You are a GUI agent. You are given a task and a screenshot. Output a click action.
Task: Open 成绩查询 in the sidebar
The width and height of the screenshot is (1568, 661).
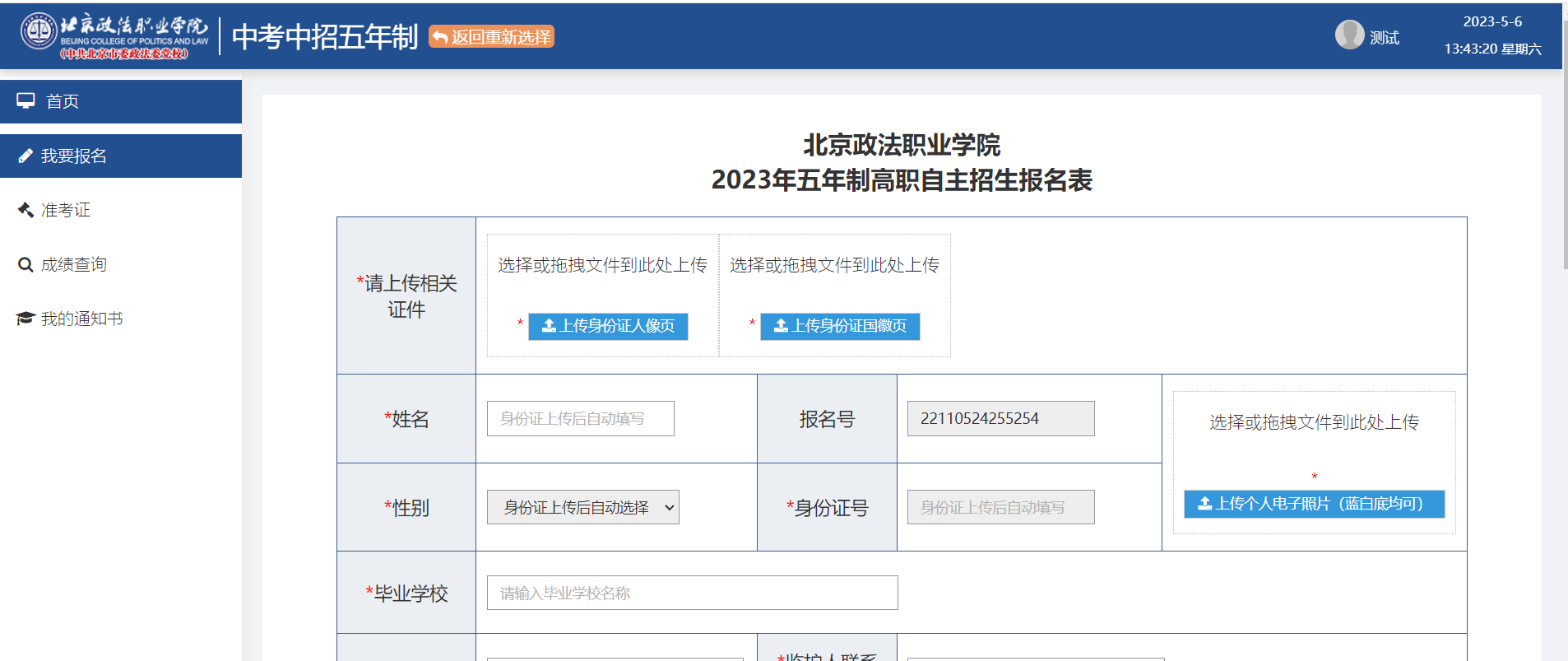(x=121, y=264)
